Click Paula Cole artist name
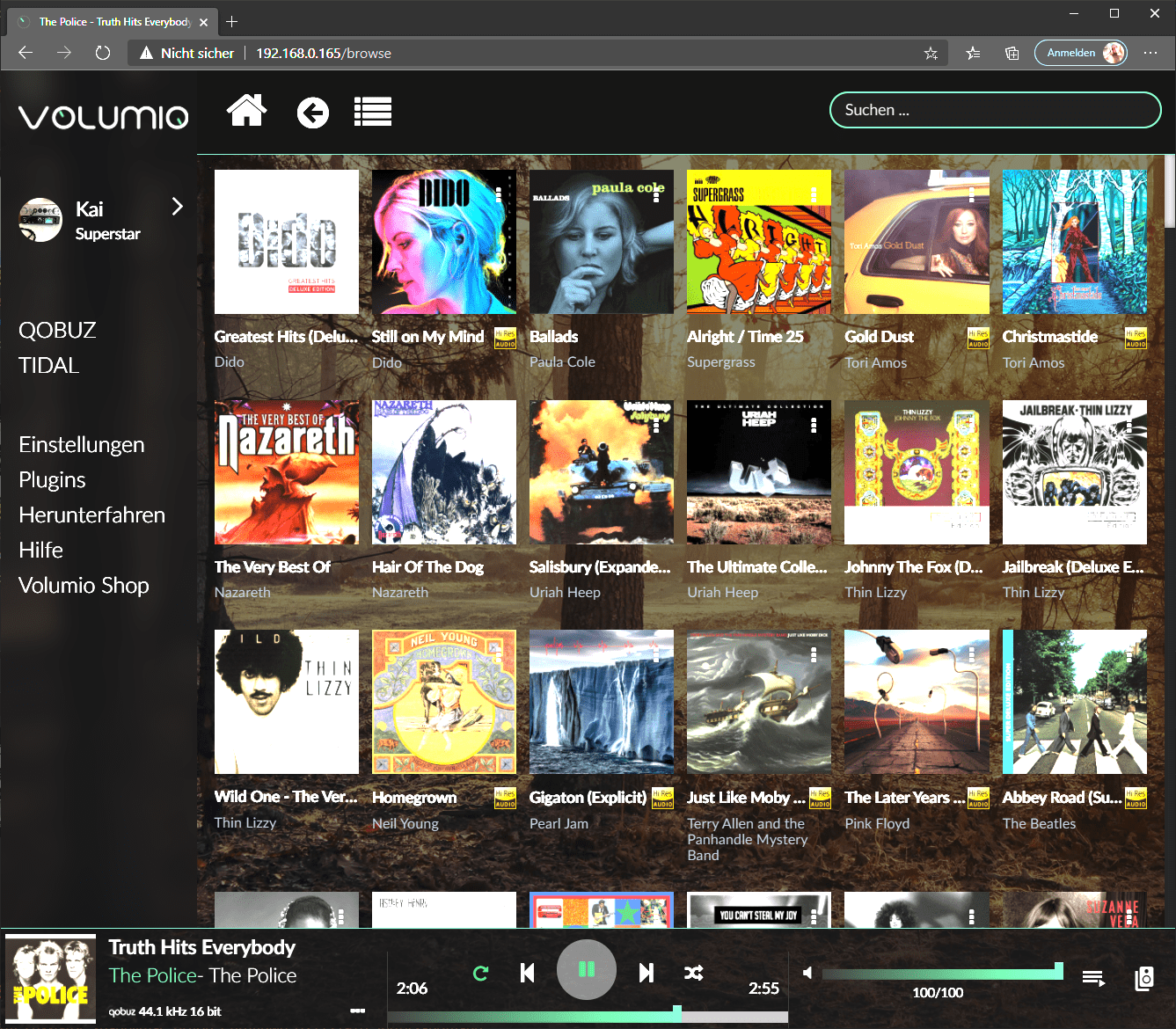 [562, 361]
